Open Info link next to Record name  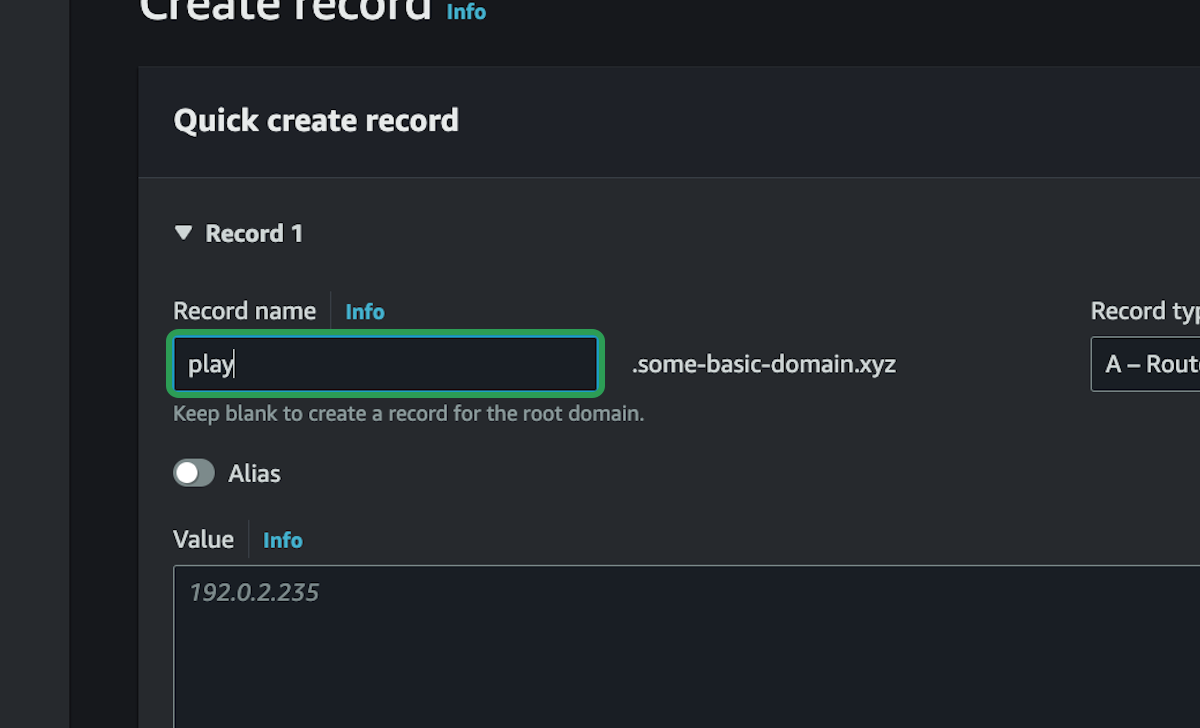365,312
